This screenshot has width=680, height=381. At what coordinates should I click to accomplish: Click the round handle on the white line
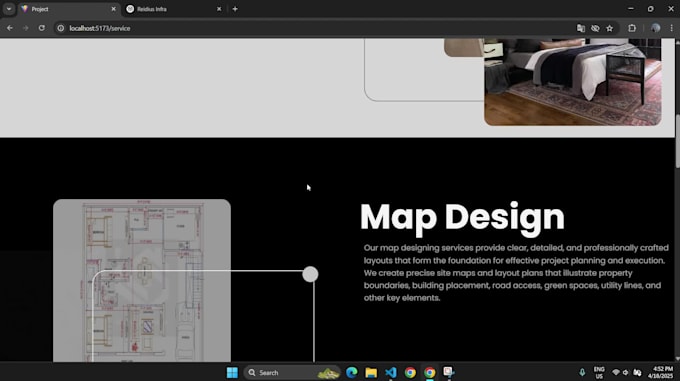tap(310, 274)
